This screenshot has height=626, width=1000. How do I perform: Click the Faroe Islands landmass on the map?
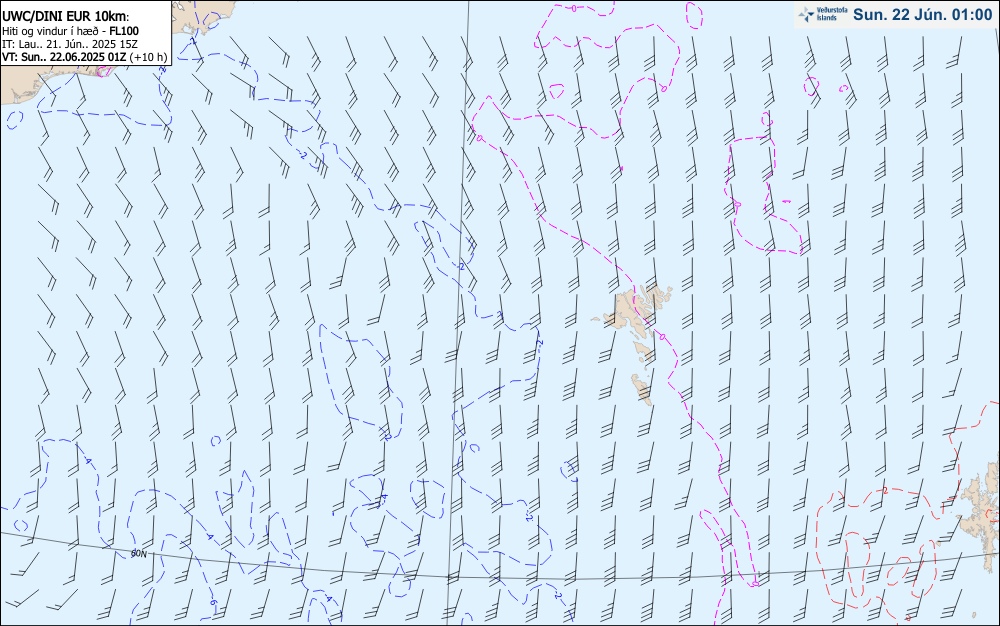pos(635,342)
